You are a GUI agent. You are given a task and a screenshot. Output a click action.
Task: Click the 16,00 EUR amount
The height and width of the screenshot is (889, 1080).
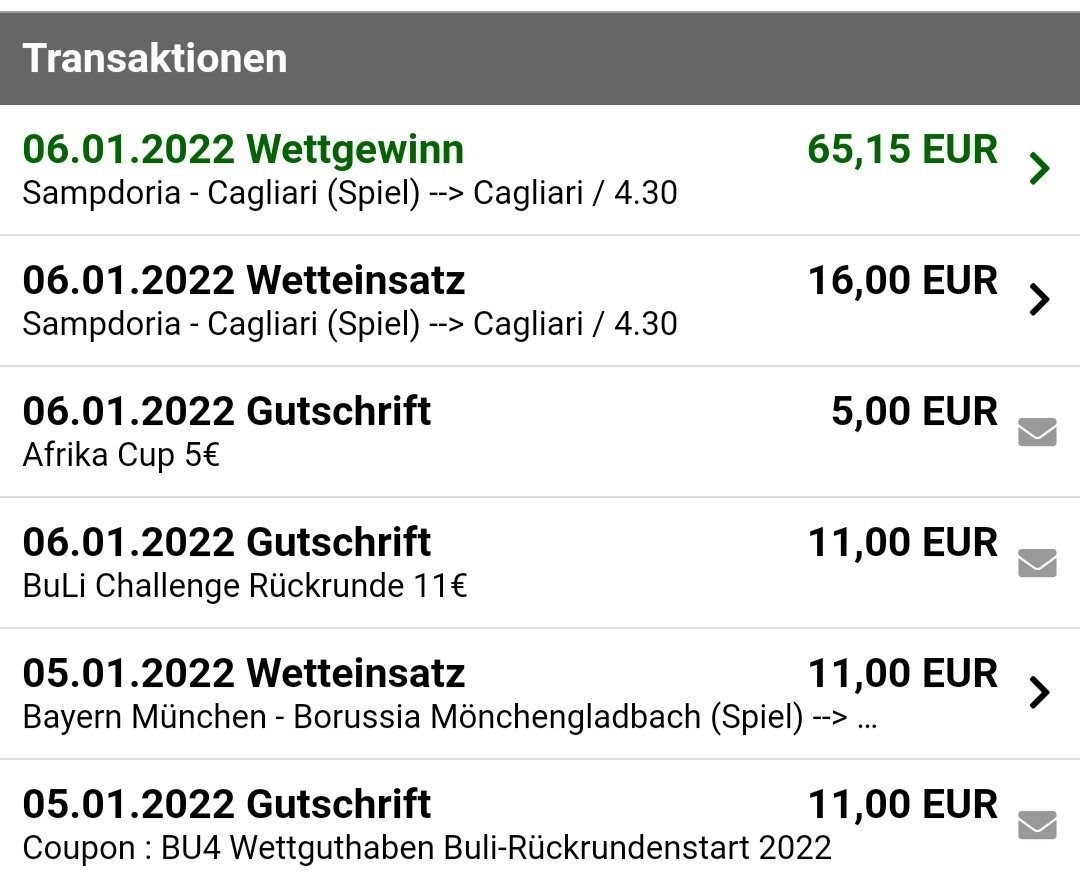[x=902, y=280]
